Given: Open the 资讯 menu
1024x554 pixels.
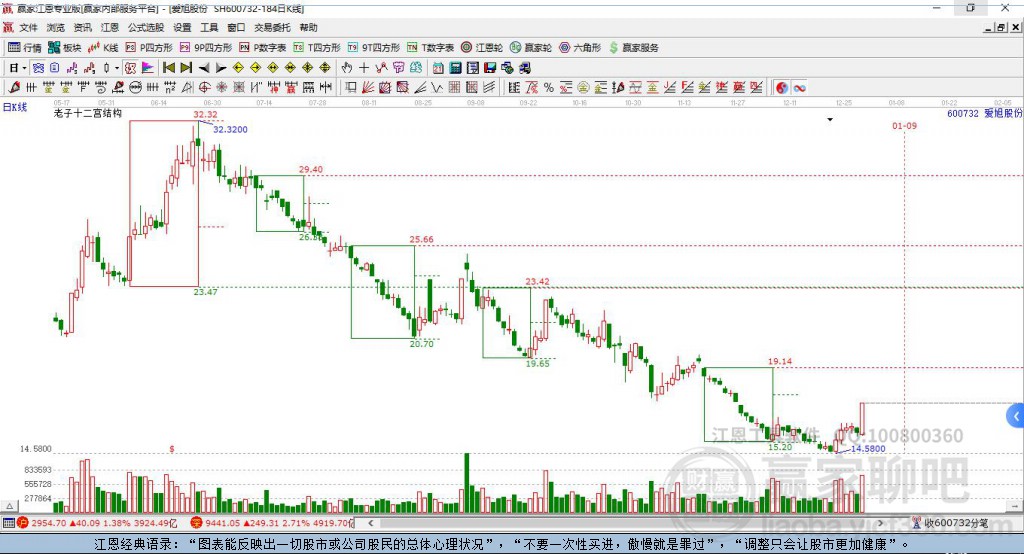Looking at the screenshot, I should point(83,27).
